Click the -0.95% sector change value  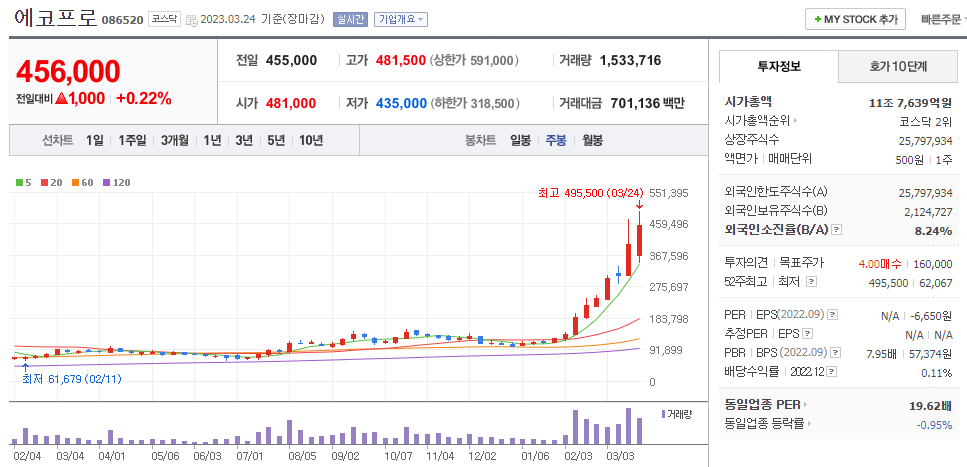tap(934, 424)
